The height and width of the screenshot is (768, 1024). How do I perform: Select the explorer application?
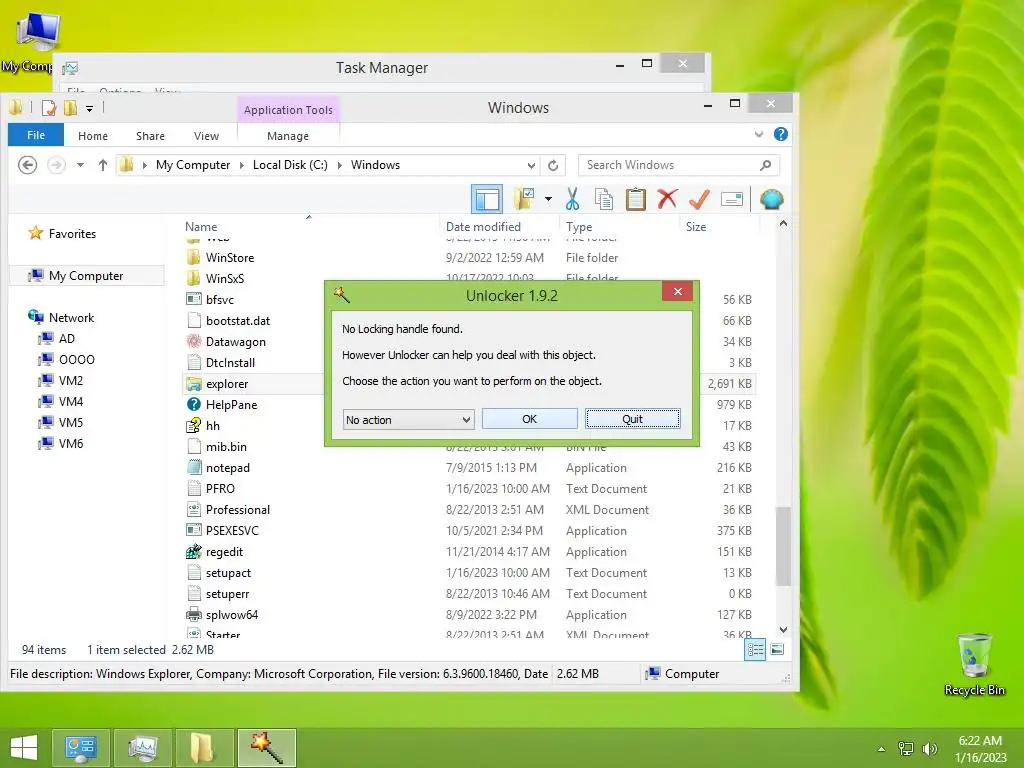tap(227, 384)
